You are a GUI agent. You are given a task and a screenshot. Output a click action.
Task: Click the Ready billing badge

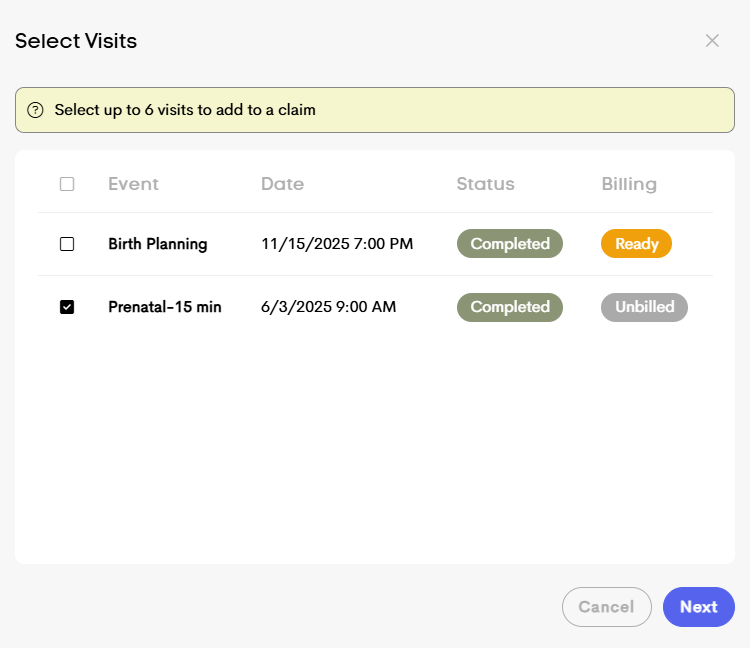(x=636, y=244)
